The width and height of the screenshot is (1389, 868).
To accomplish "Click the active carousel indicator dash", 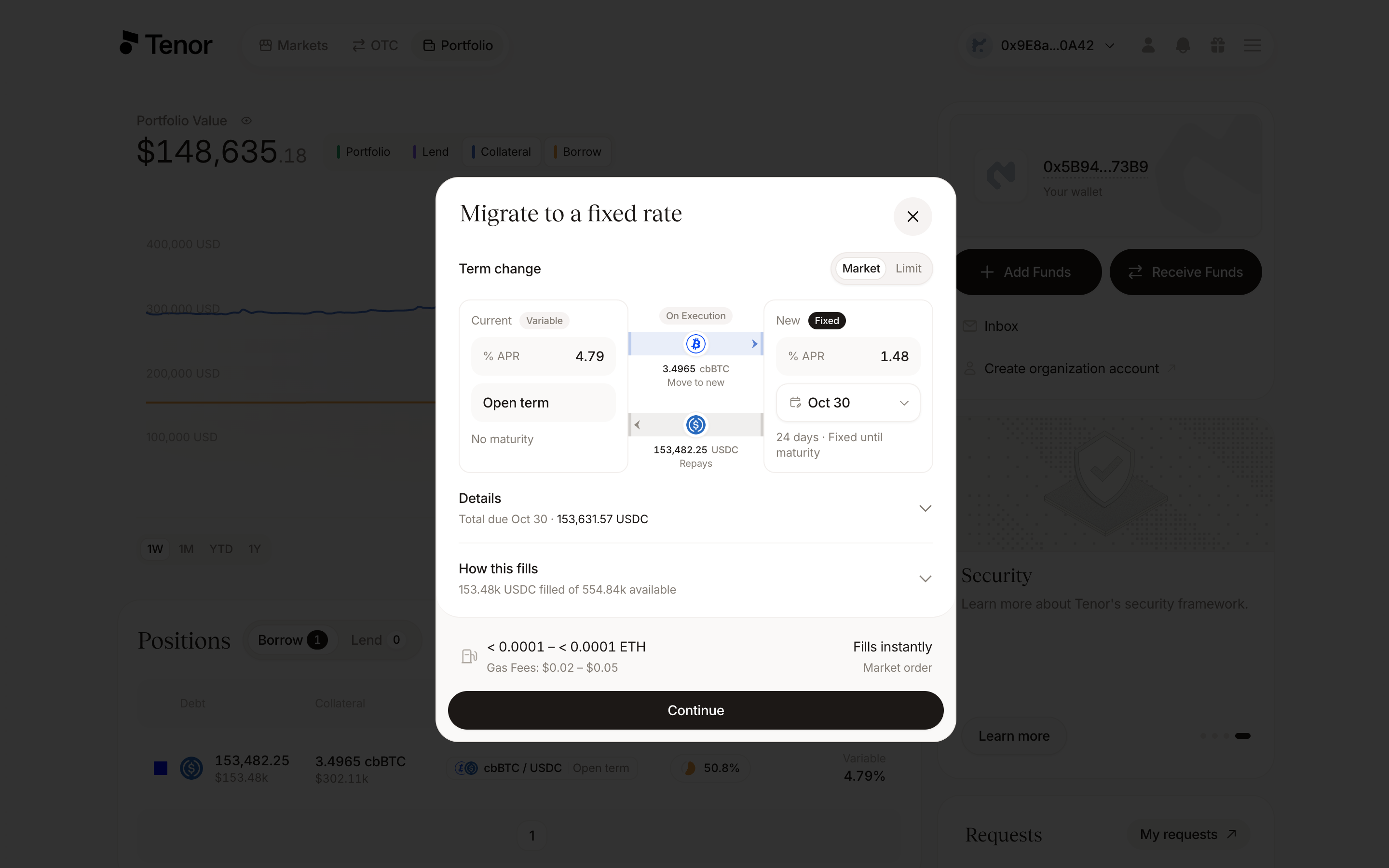I will tap(1242, 736).
